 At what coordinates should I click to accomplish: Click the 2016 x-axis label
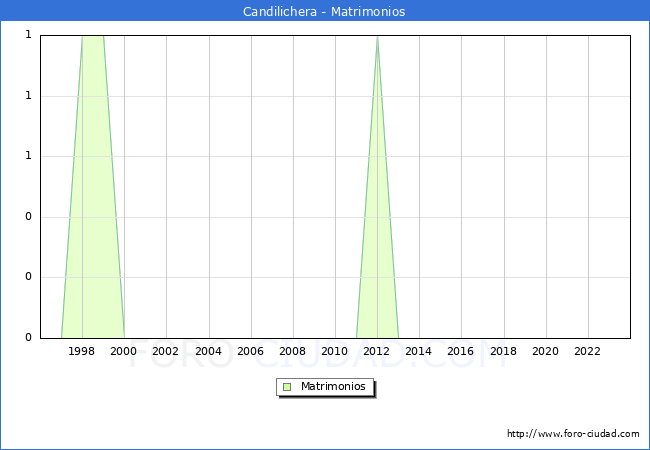460,351
